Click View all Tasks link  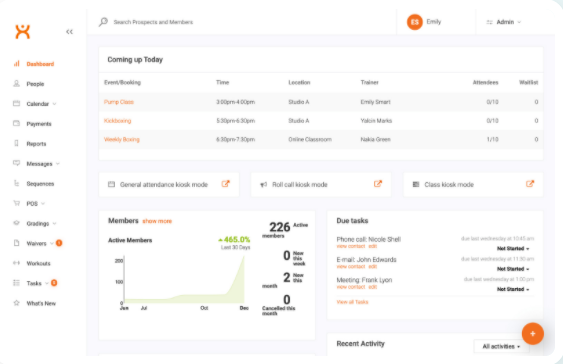(x=352, y=302)
